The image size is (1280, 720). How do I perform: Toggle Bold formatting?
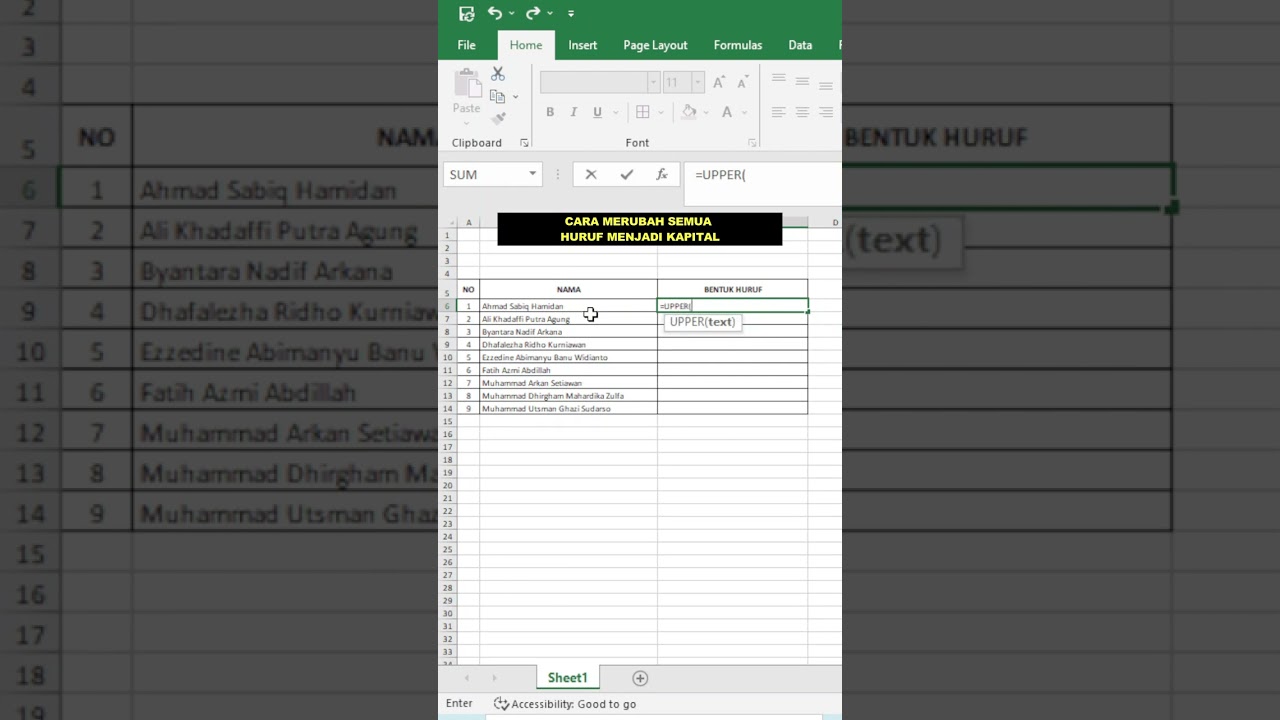click(550, 112)
